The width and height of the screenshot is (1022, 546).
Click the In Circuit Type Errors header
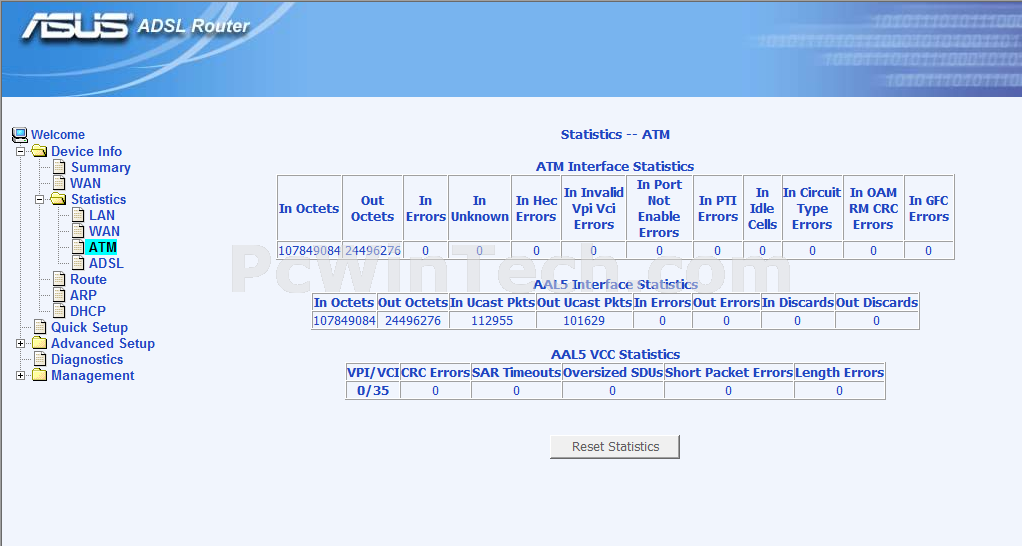click(812, 208)
